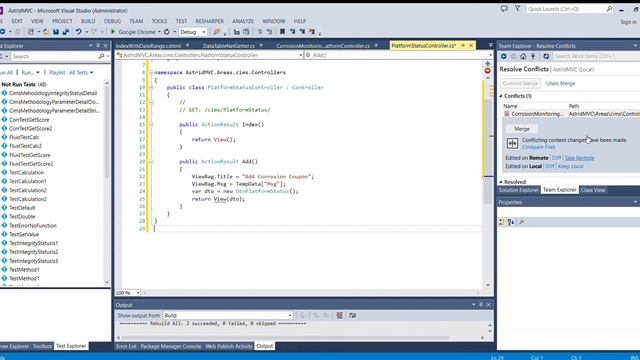Pin the Output panel with the pin icon

(x=481, y=304)
